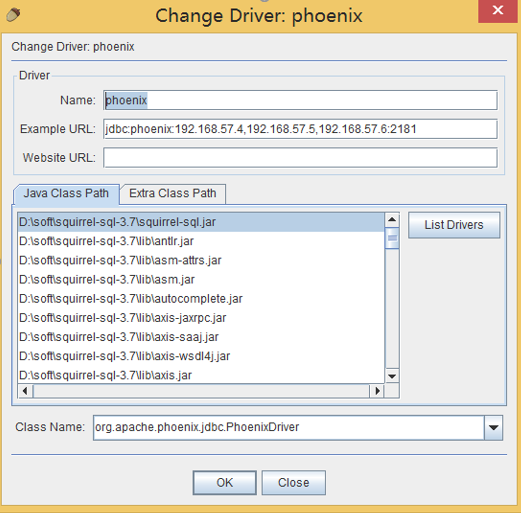Select the lib\axis.jar entry
521x513 pixels.
(x=201, y=375)
